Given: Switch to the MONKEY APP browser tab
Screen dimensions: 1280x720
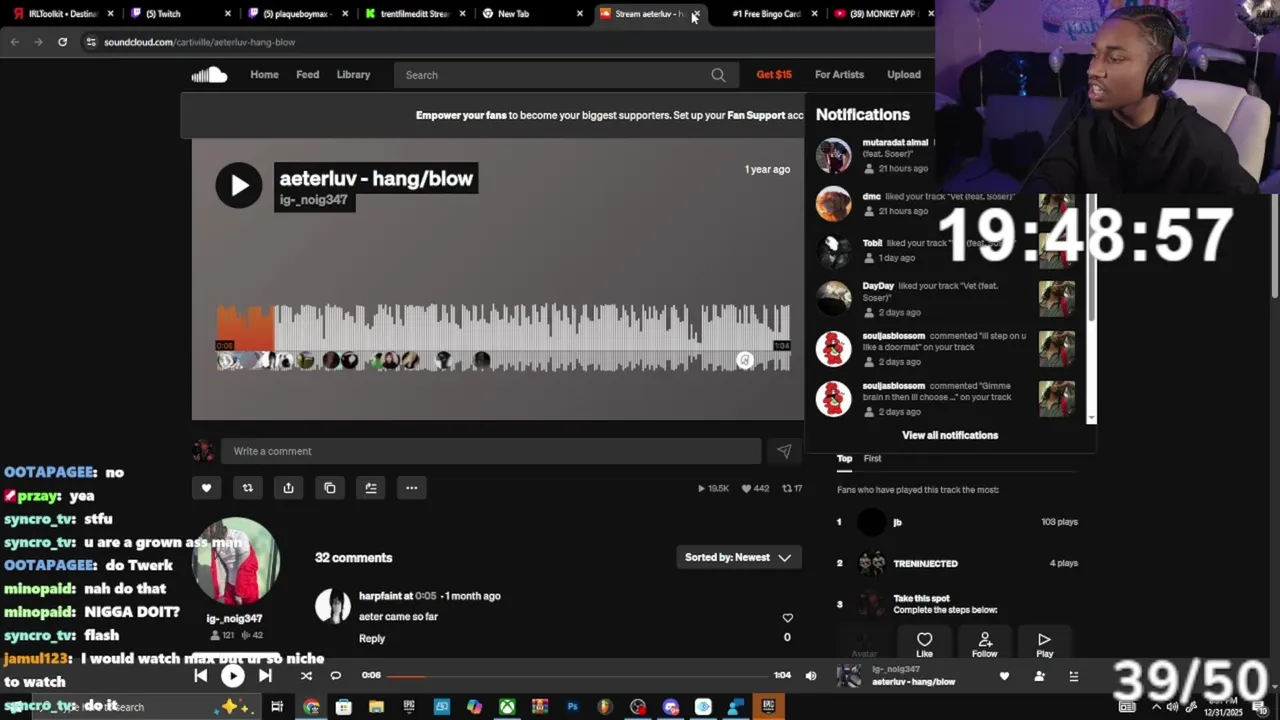Looking at the screenshot, I should [x=882, y=14].
